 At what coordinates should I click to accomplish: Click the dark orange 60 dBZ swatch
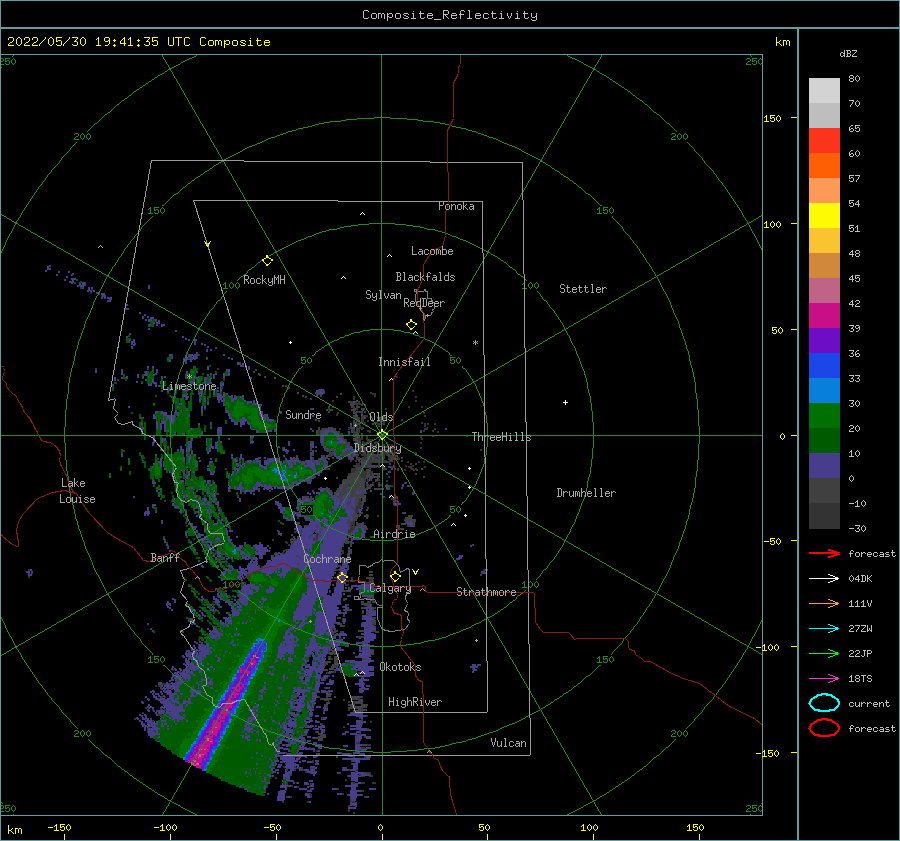[824, 165]
